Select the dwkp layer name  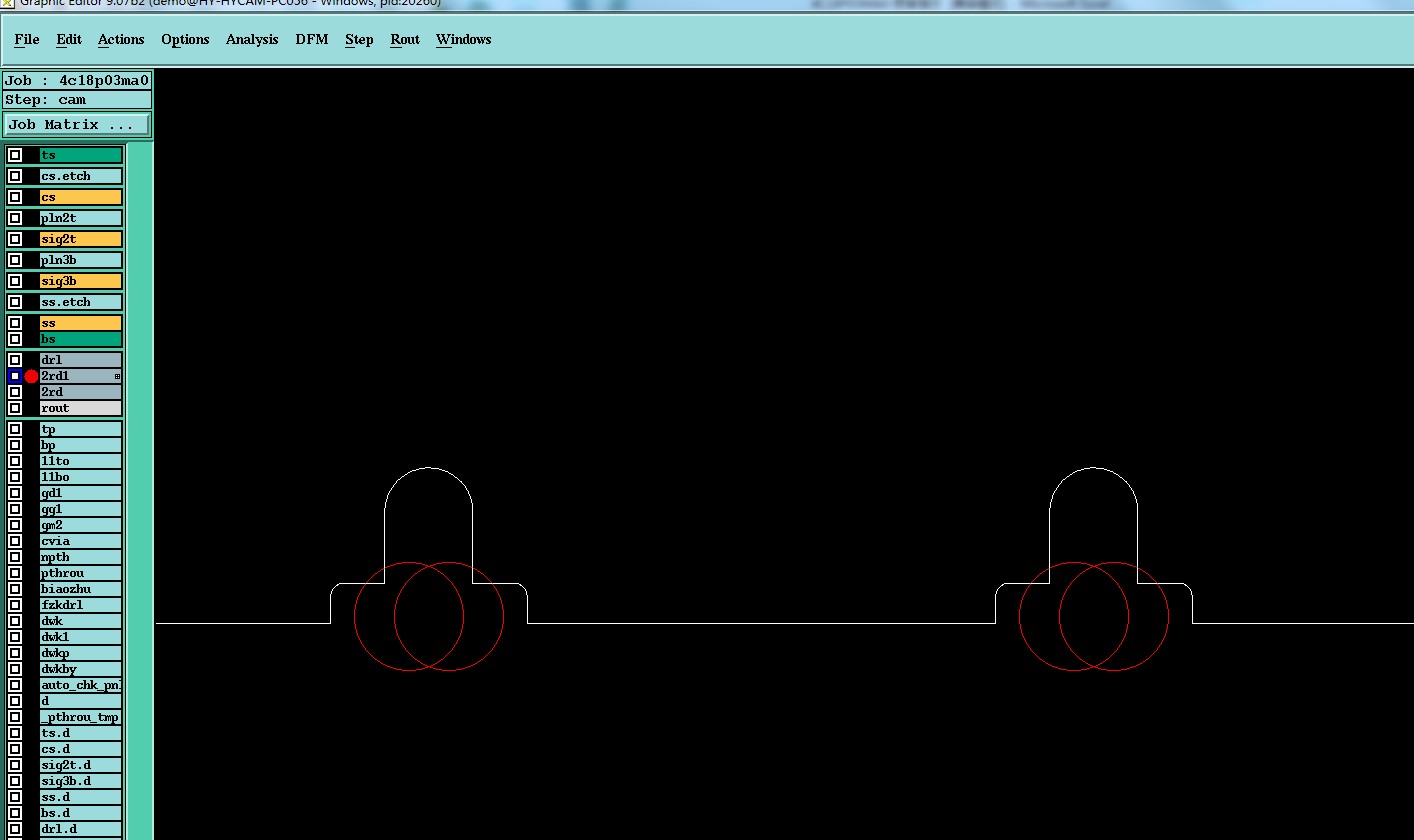coord(80,653)
